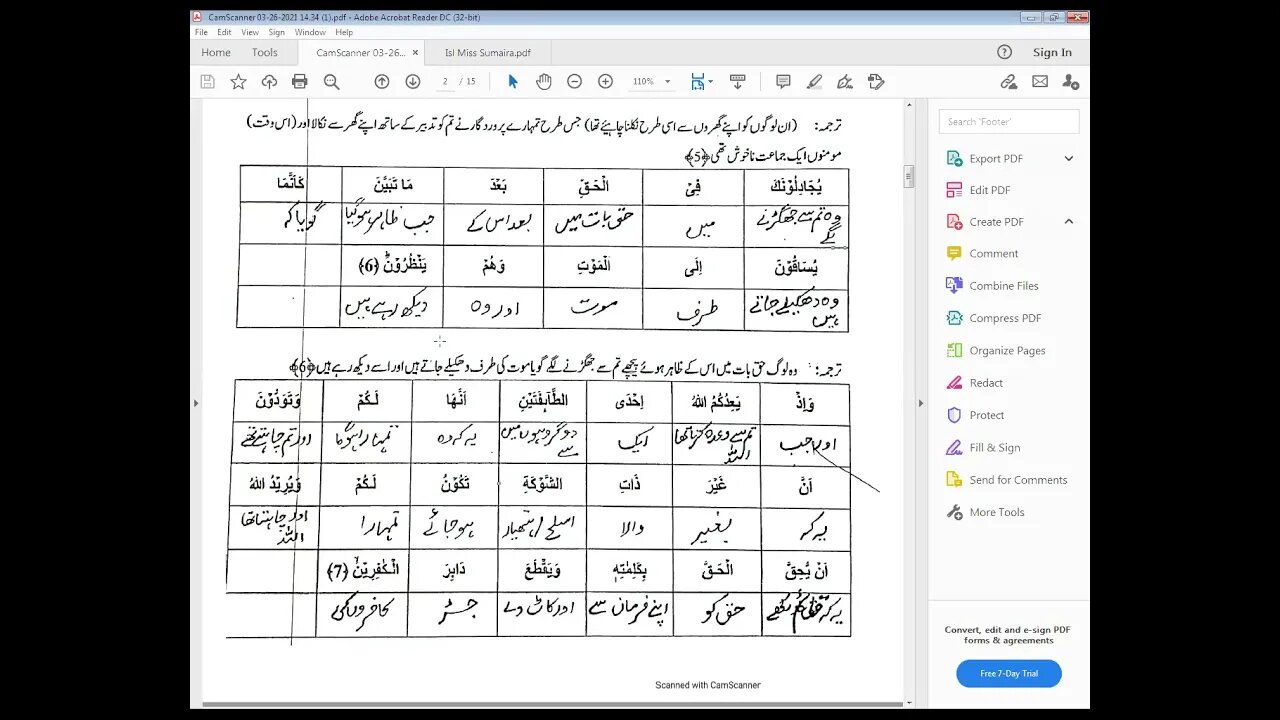Image resolution: width=1280 pixels, height=720 pixels.
Task: Collapse the right tools pane arrow
Action: (921, 404)
